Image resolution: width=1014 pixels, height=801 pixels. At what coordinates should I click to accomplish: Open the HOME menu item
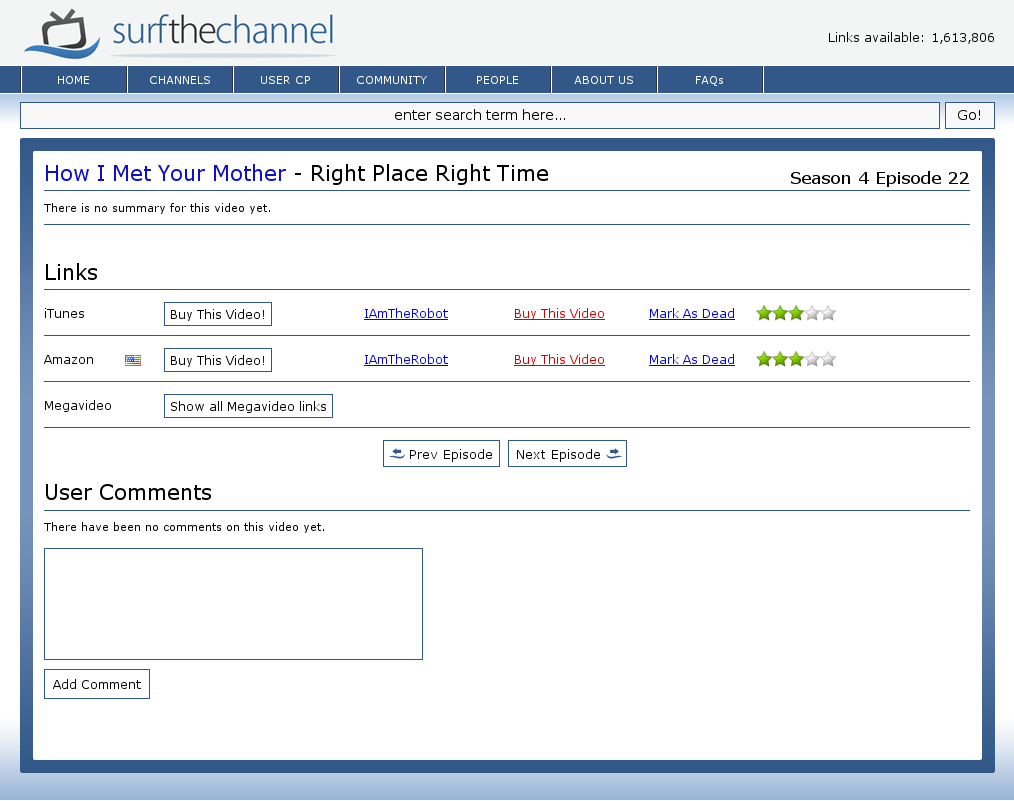74,80
